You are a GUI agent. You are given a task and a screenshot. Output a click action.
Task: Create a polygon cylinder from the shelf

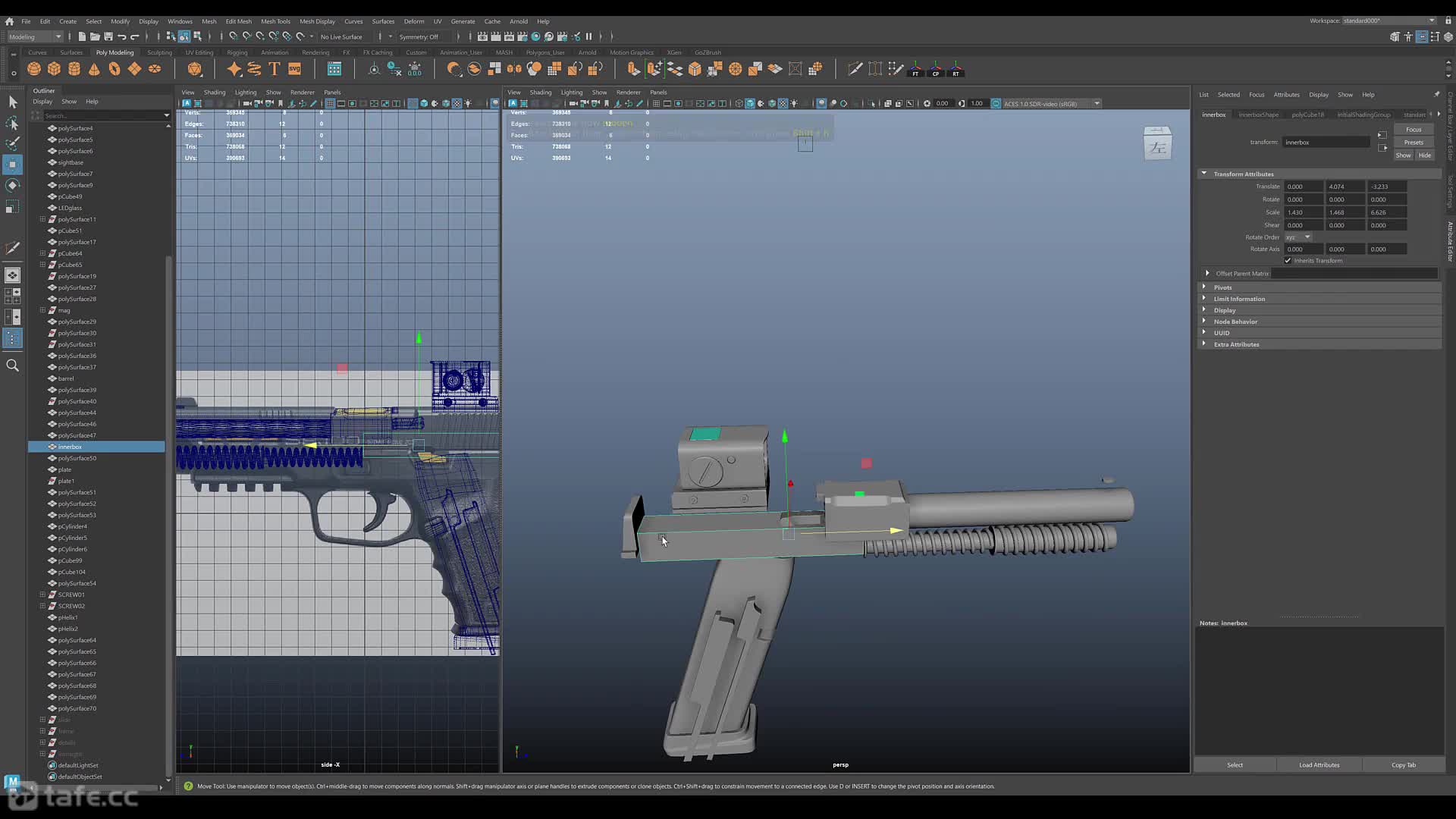click(x=74, y=69)
